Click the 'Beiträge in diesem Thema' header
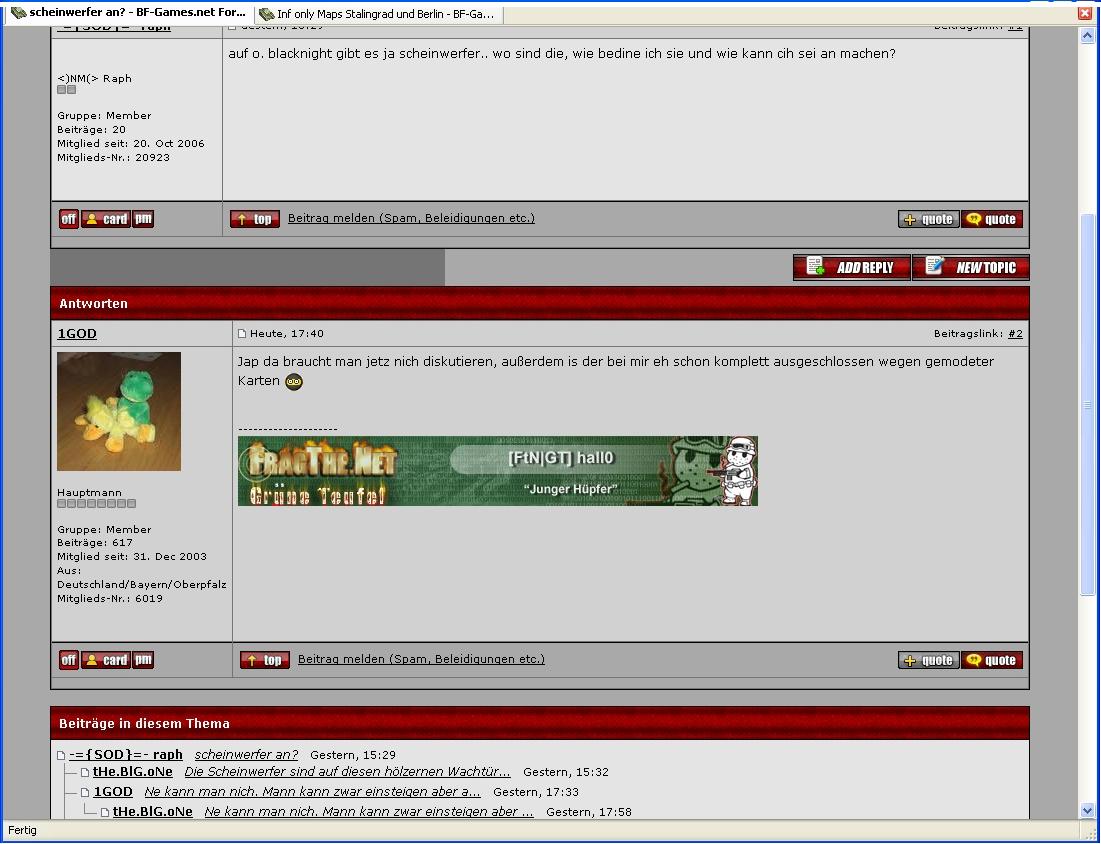The height and width of the screenshot is (844, 1101). click(540, 723)
